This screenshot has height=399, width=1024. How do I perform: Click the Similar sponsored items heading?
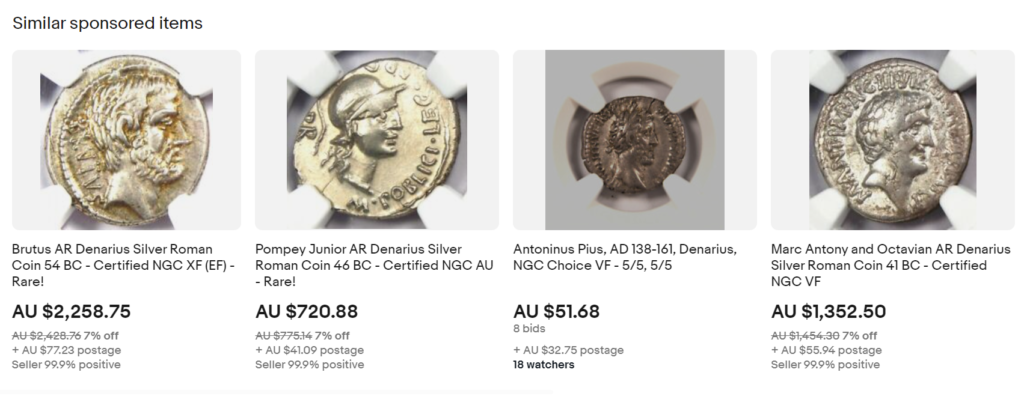(108, 24)
